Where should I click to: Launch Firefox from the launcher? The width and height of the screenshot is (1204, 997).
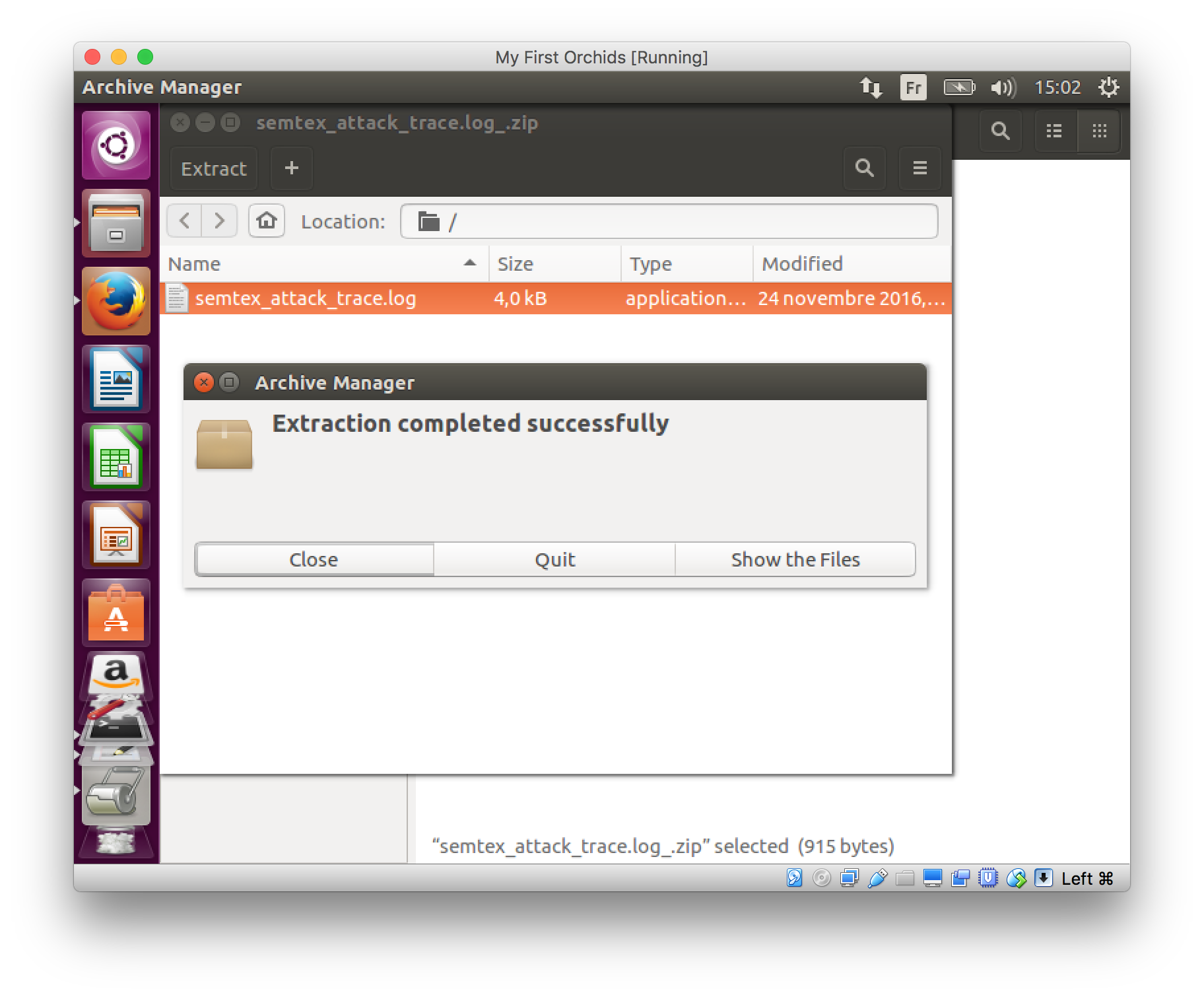(116, 301)
